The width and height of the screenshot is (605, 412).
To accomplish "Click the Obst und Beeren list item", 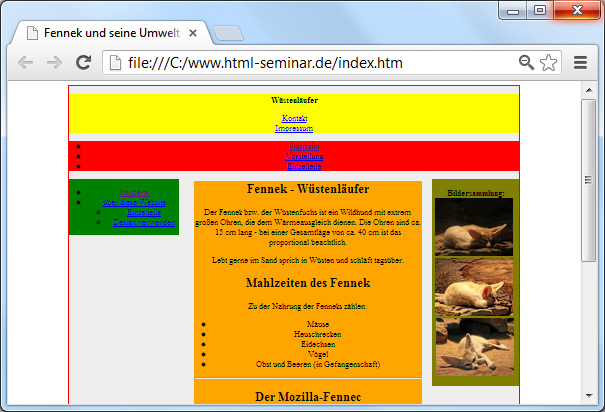I will click(318, 364).
